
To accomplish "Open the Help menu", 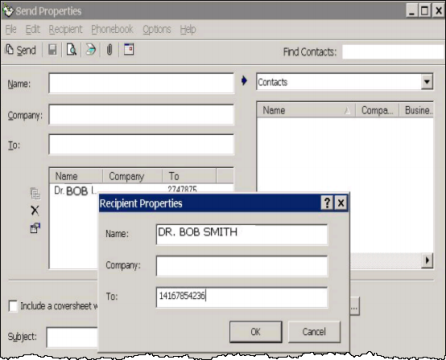I will point(188,30).
